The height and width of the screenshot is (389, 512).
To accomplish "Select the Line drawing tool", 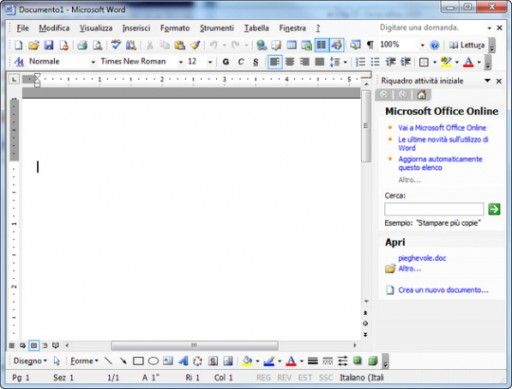I will [108, 361].
